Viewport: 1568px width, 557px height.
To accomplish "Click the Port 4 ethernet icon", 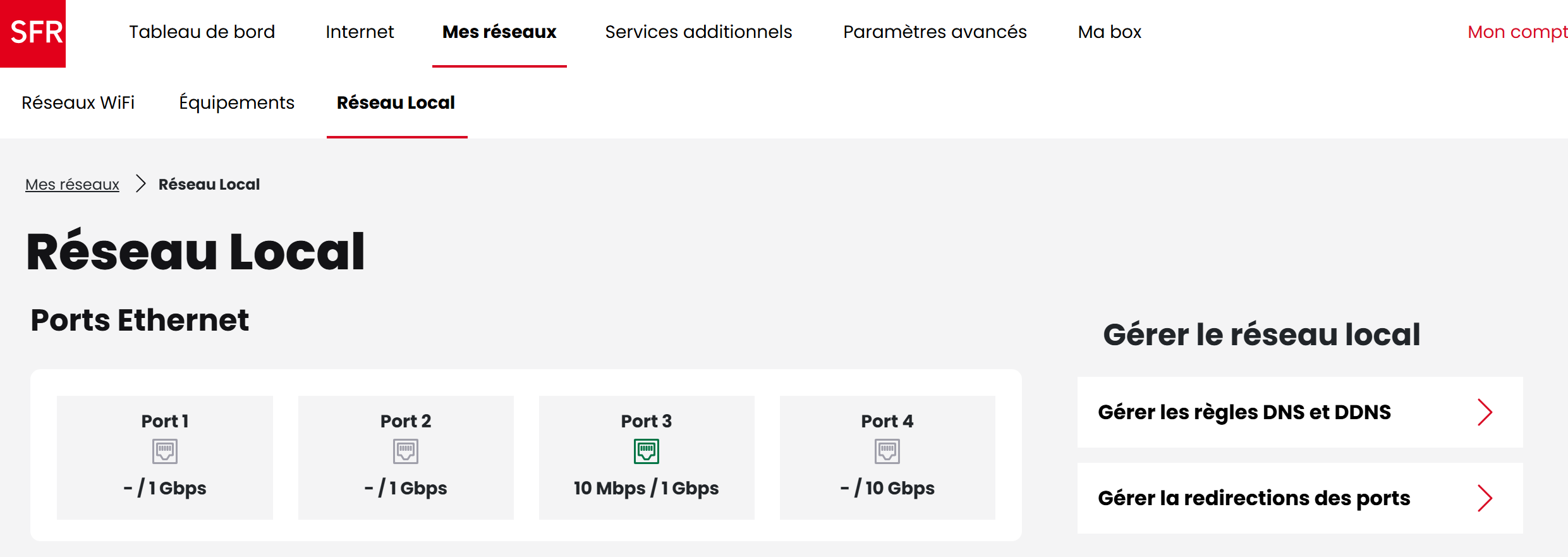I will click(887, 451).
